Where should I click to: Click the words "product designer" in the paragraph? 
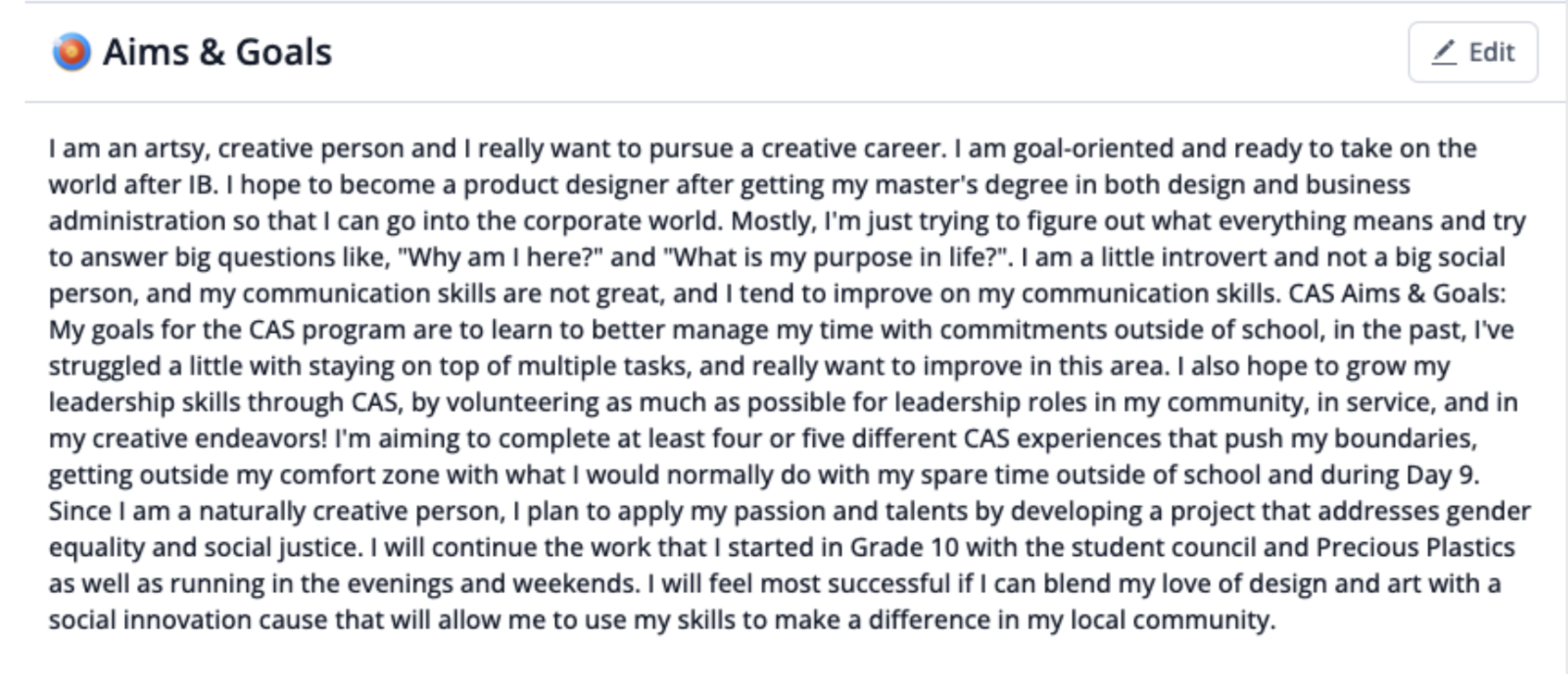[566, 185]
